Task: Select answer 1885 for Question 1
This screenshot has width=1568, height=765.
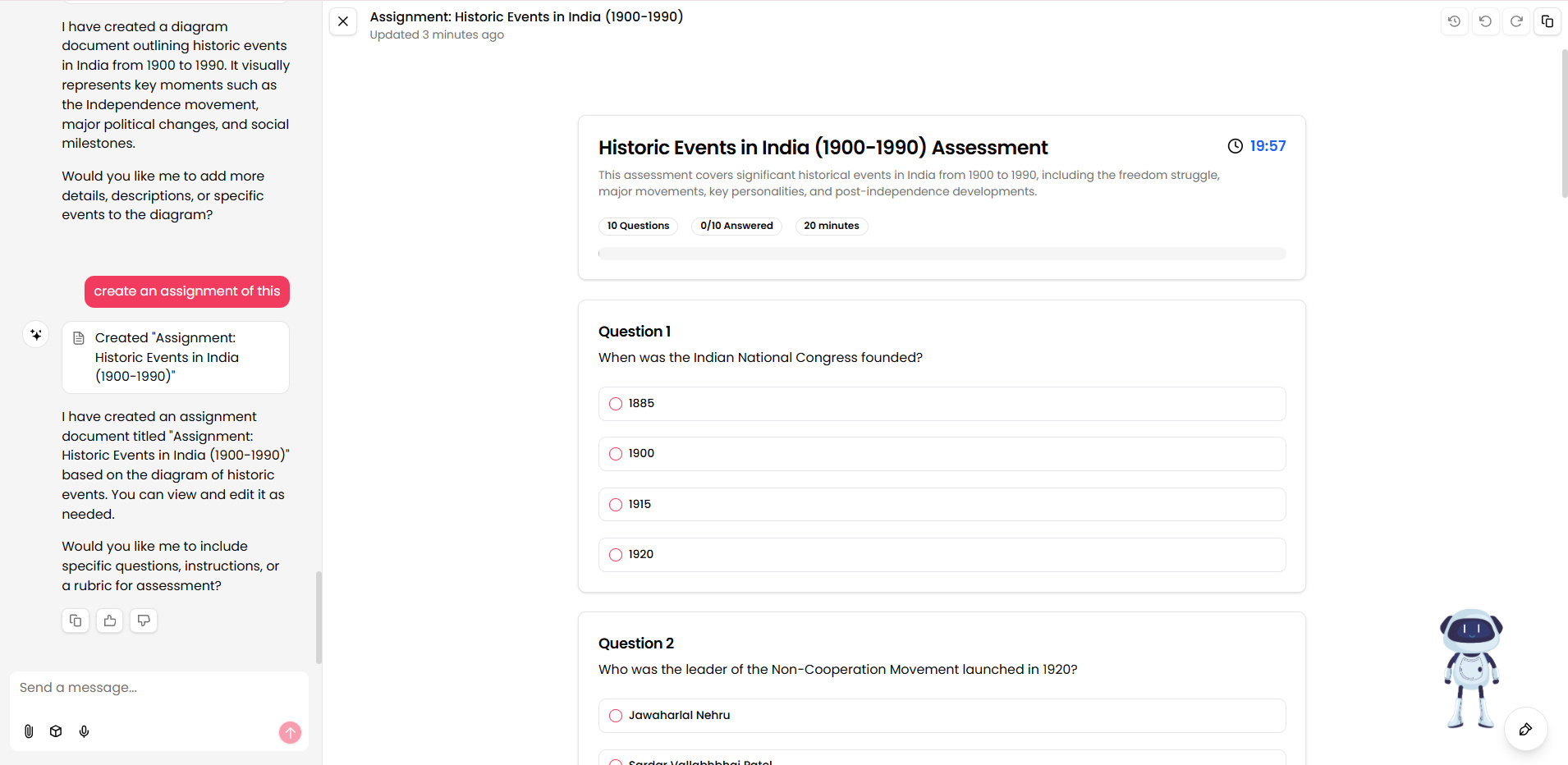Action: click(942, 404)
